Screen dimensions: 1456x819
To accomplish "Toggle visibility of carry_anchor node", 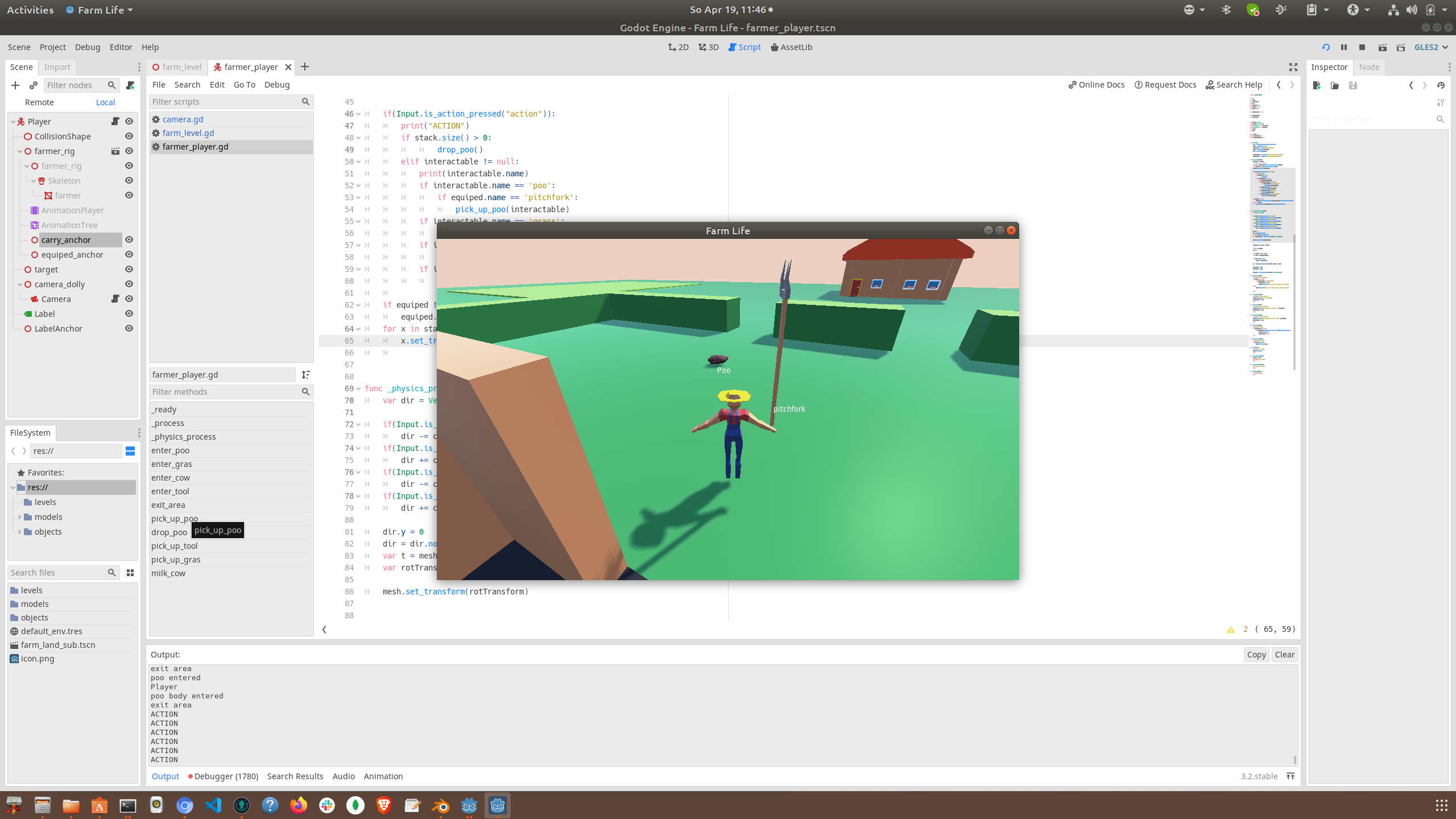I will point(129,240).
